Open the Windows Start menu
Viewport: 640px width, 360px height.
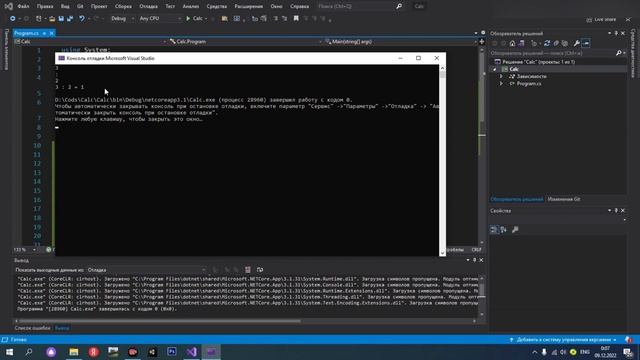[x=9, y=352]
